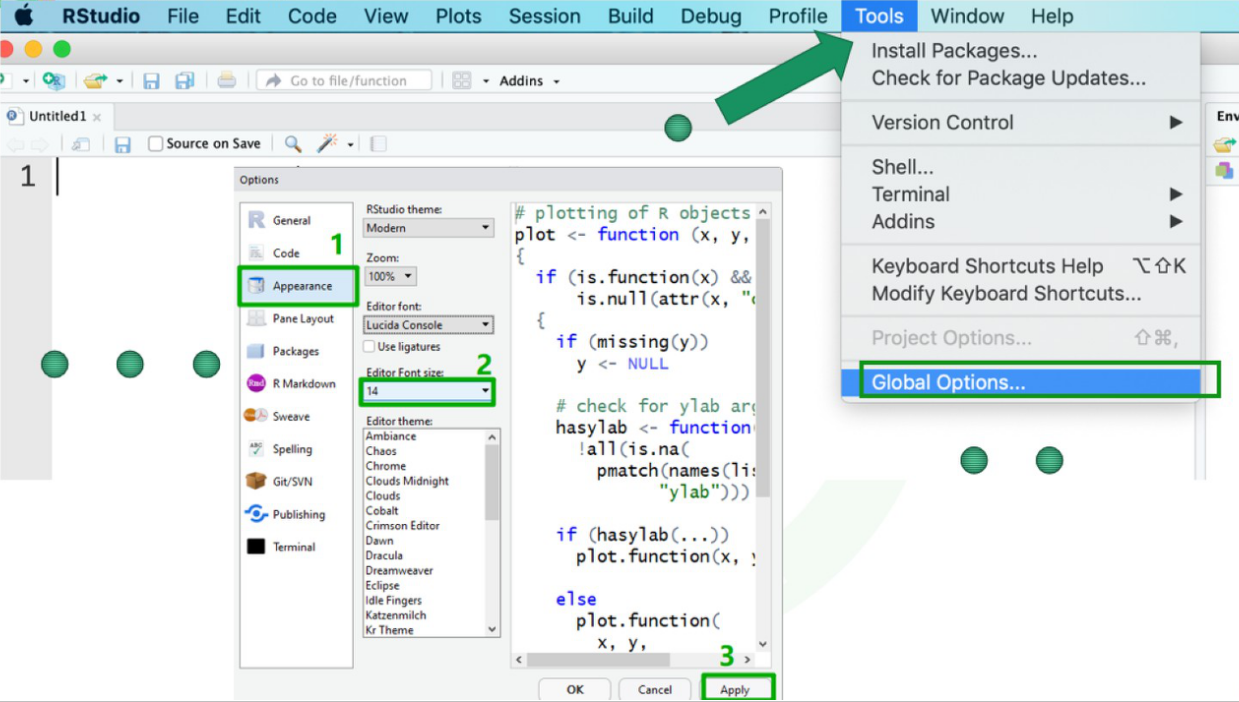1239x702 pixels.
Task: Select the Appearance options section
Action: point(297,286)
